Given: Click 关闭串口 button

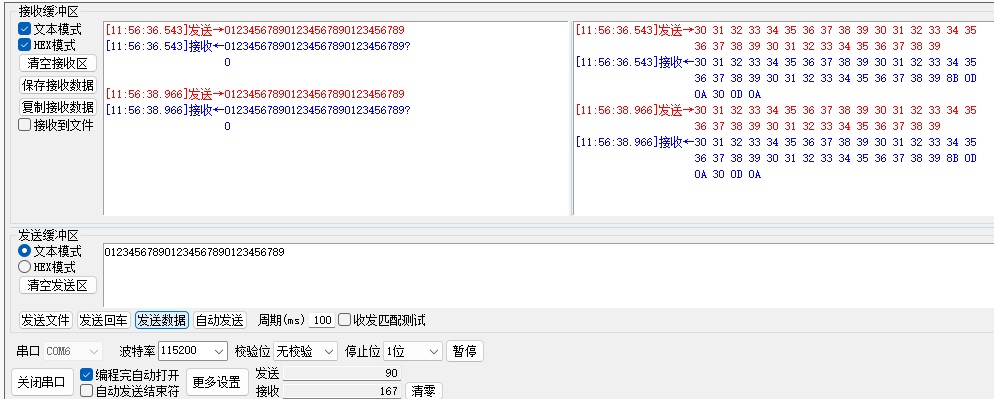Looking at the screenshot, I should coord(42,382).
